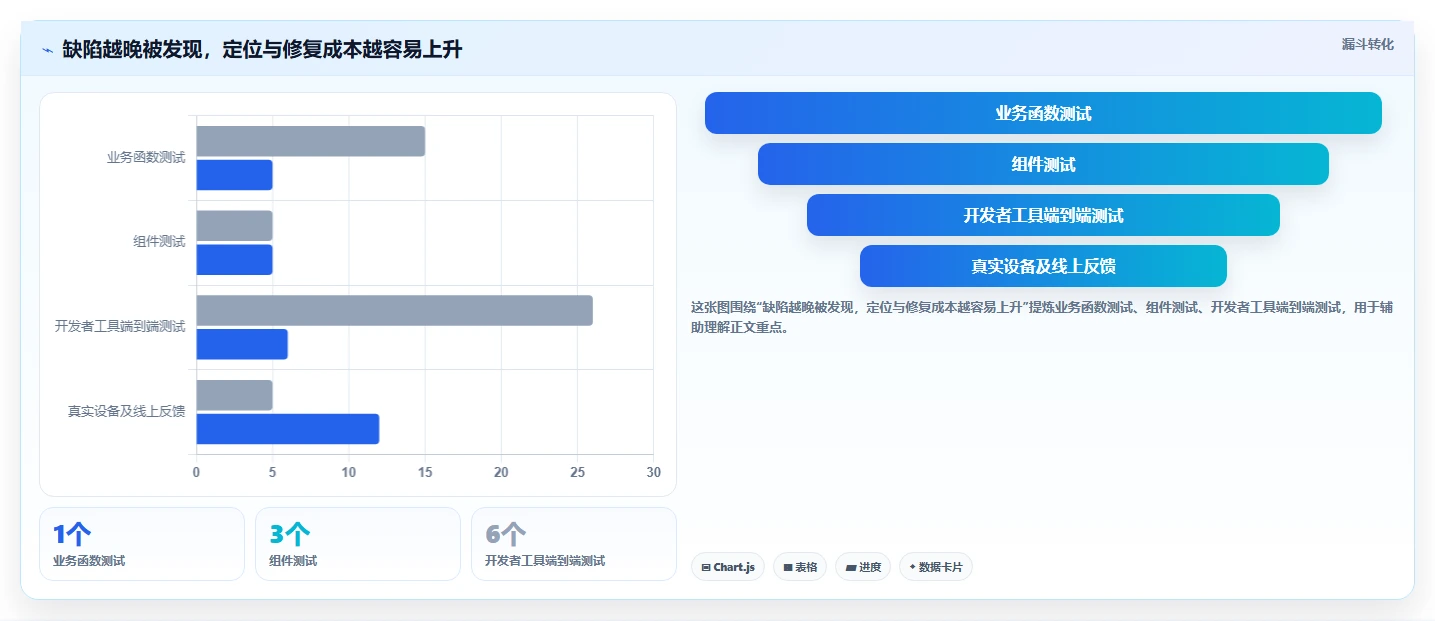The image size is (1435, 621).
Task: Click the x-axis tick value 0
Action: (x=196, y=472)
